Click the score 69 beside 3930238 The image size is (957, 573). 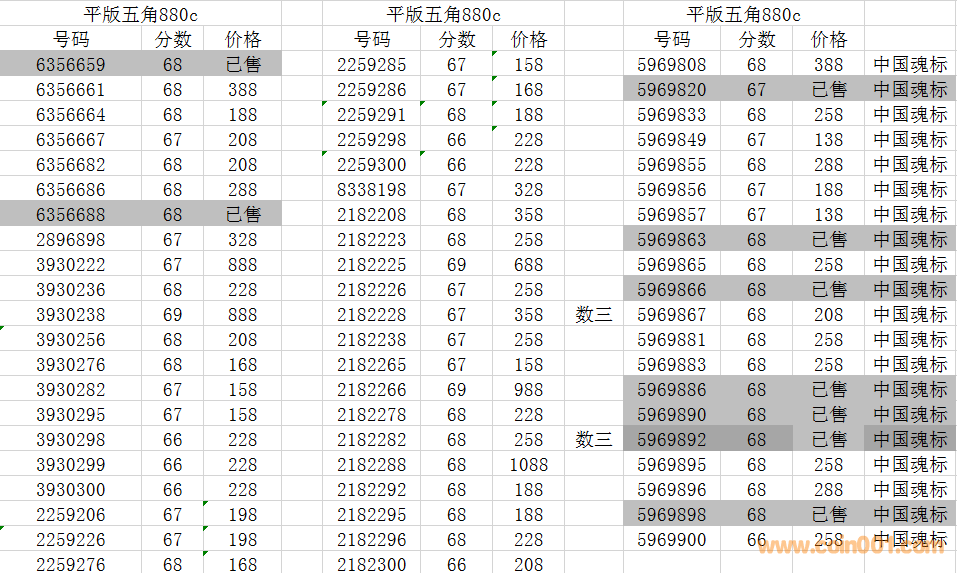(x=172, y=314)
